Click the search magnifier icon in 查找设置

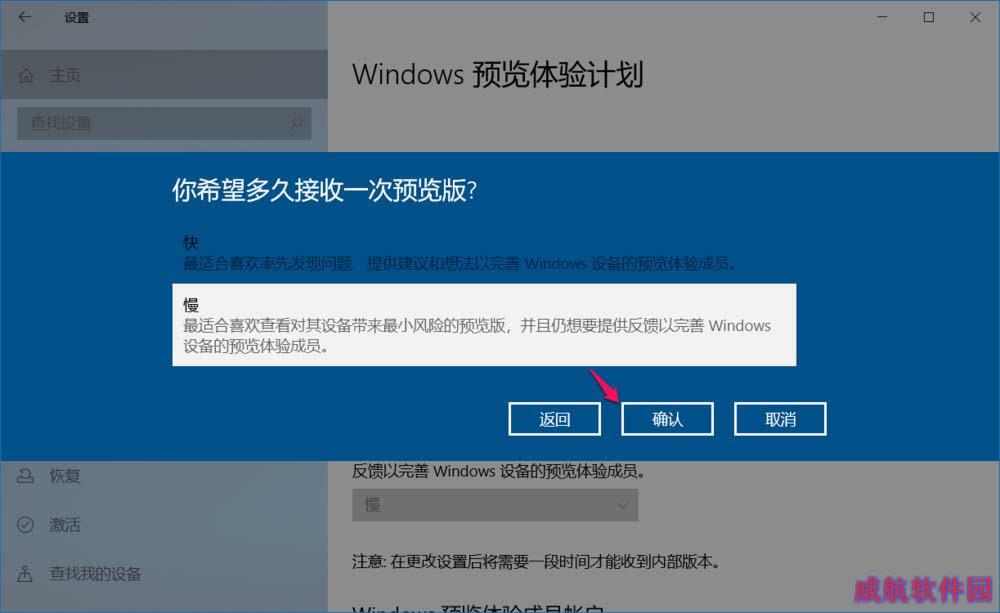coord(296,123)
